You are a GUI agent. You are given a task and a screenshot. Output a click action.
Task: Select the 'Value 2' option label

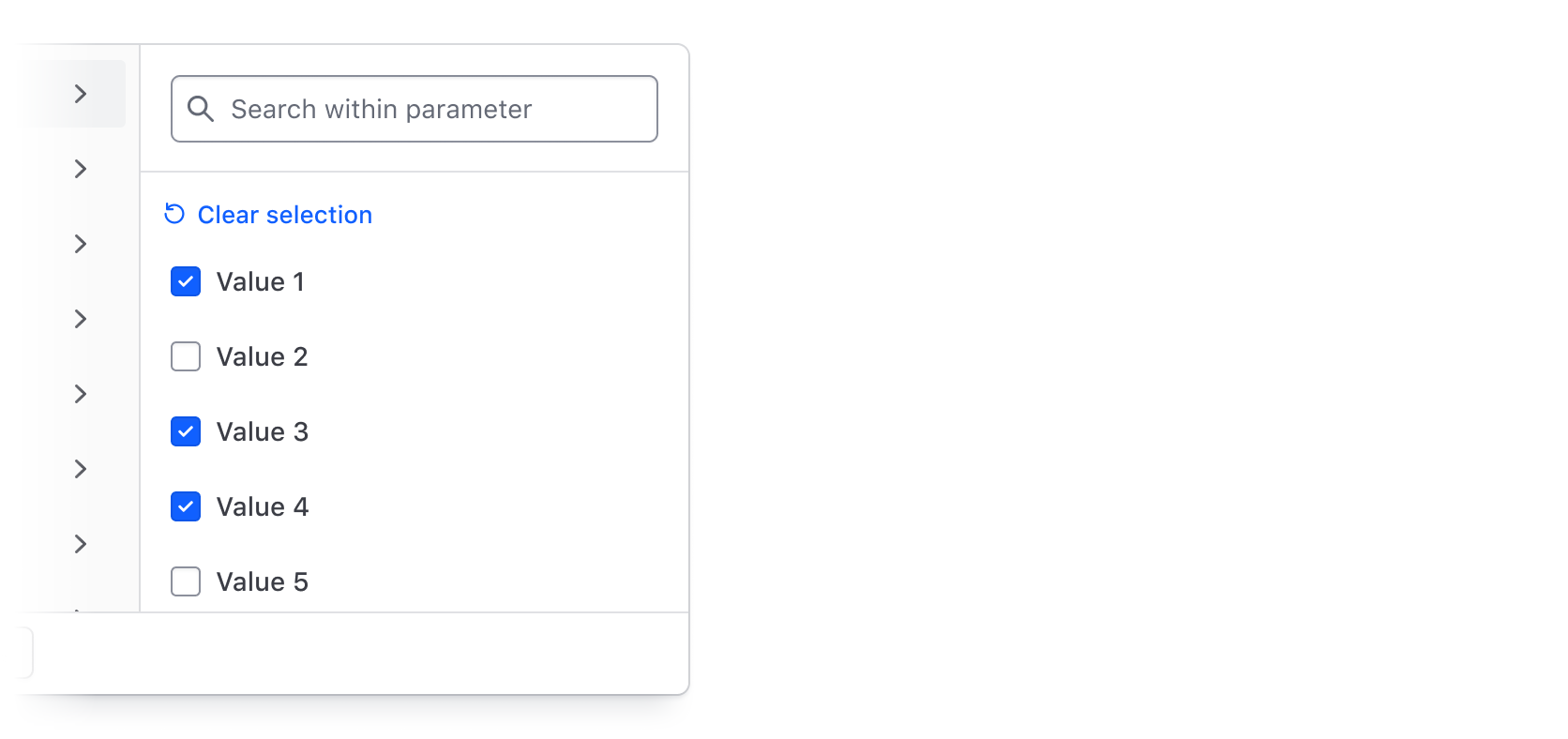tap(262, 356)
